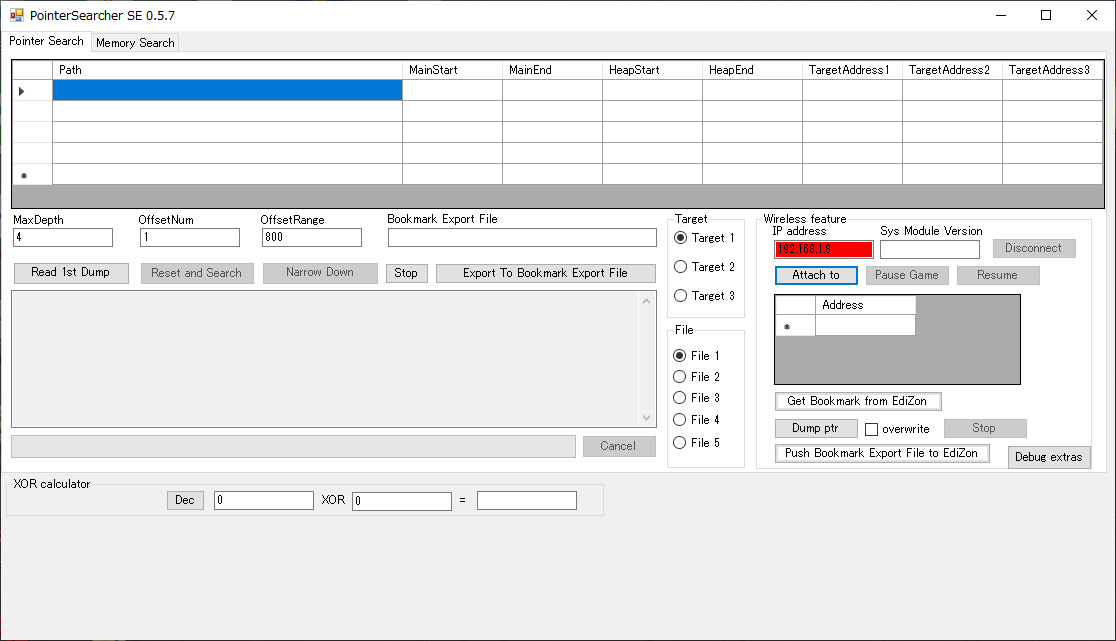The height and width of the screenshot is (641, 1116).
Task: Click the MainEnd column header
Action: click(552, 70)
